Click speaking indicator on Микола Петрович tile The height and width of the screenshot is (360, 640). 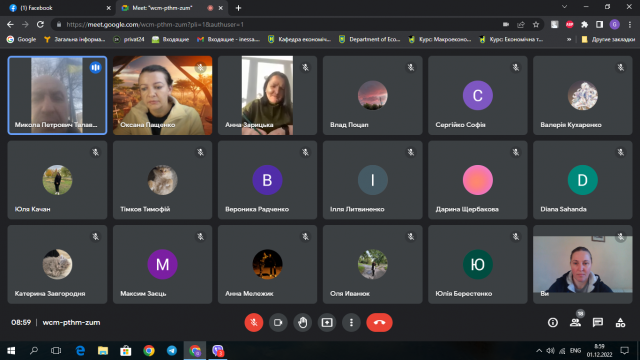(96, 68)
